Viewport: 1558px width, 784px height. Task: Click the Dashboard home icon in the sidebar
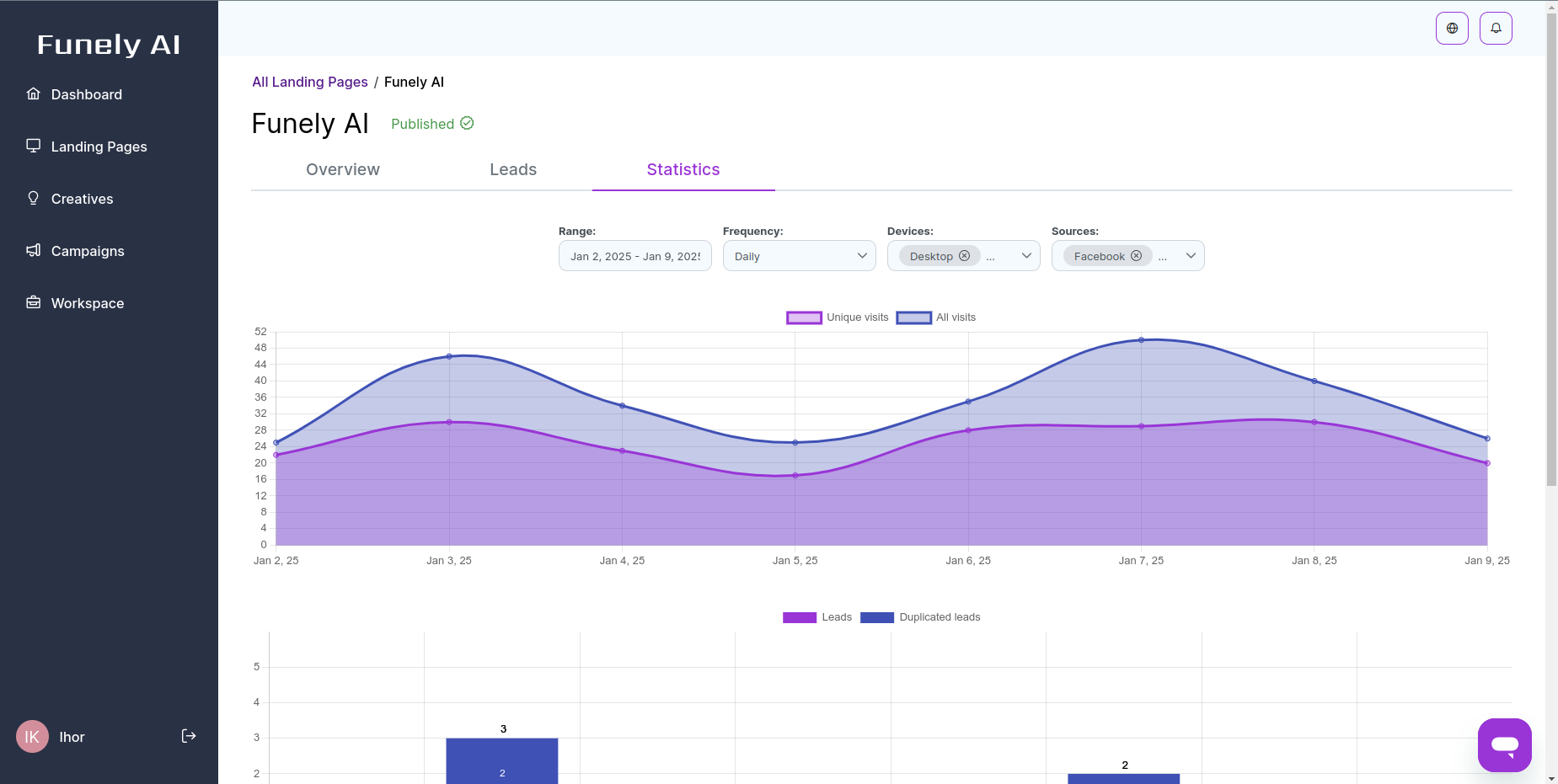tap(34, 93)
